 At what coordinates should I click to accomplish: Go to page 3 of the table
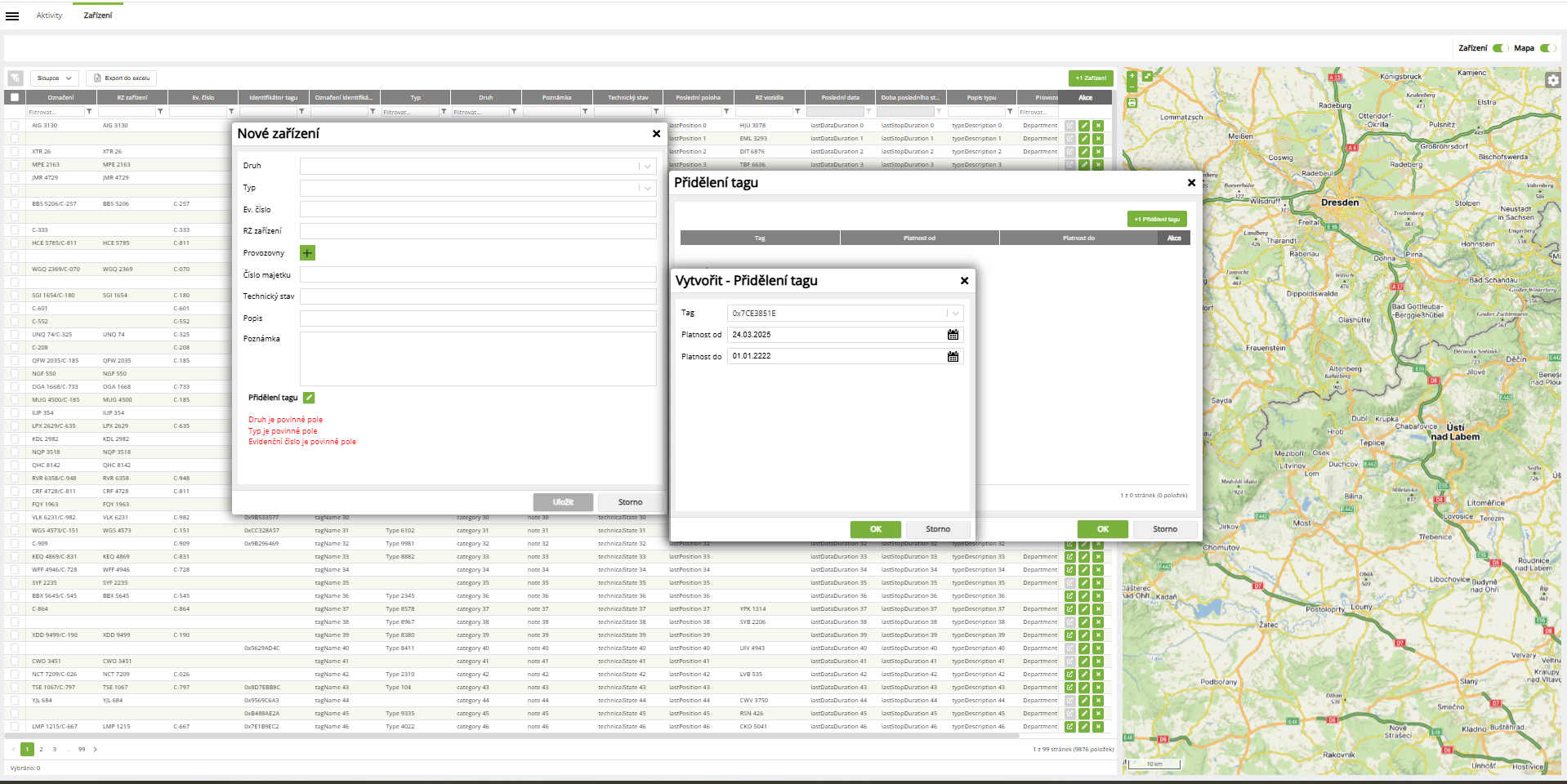click(x=55, y=749)
